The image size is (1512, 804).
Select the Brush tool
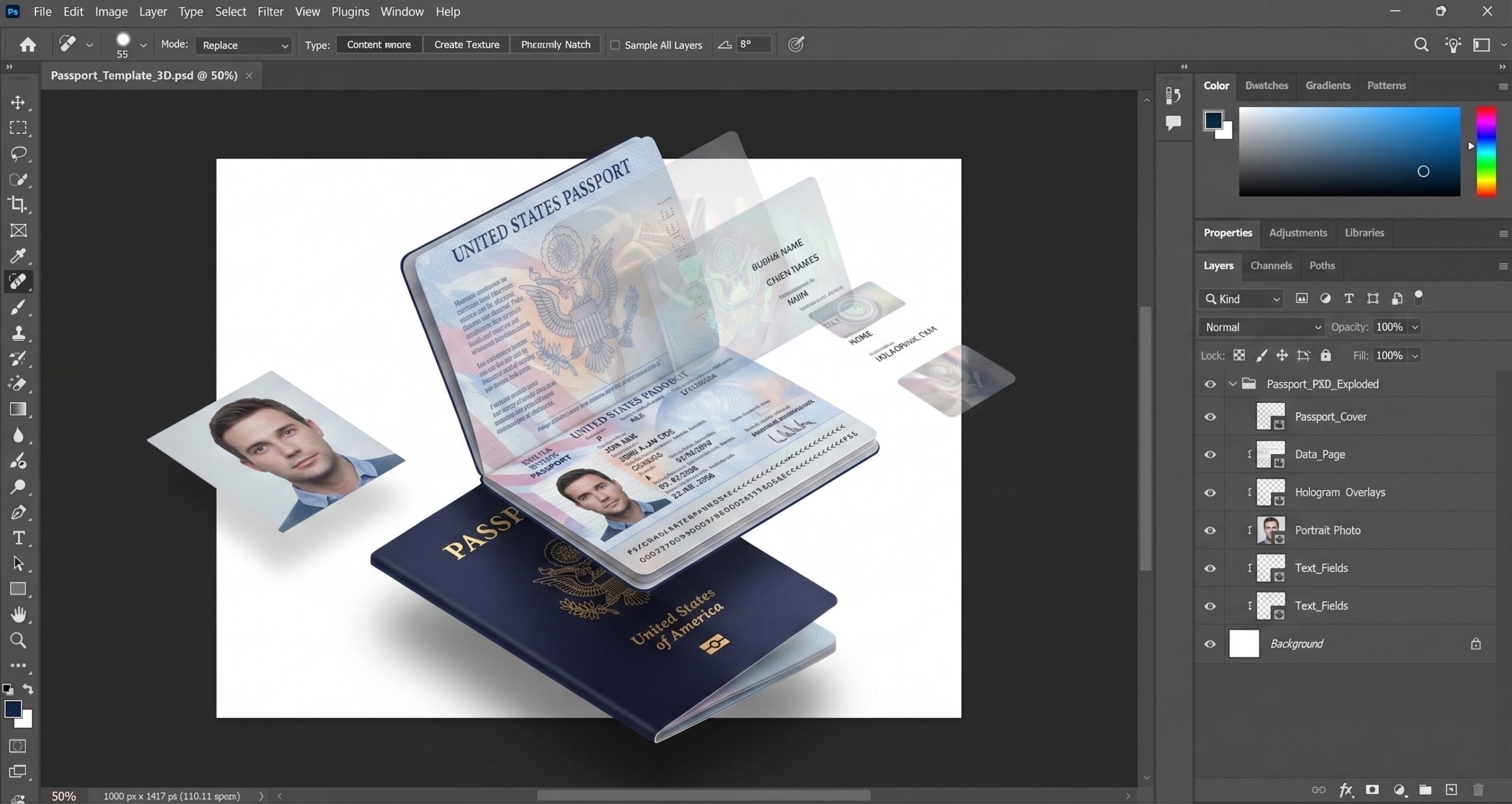(x=18, y=307)
